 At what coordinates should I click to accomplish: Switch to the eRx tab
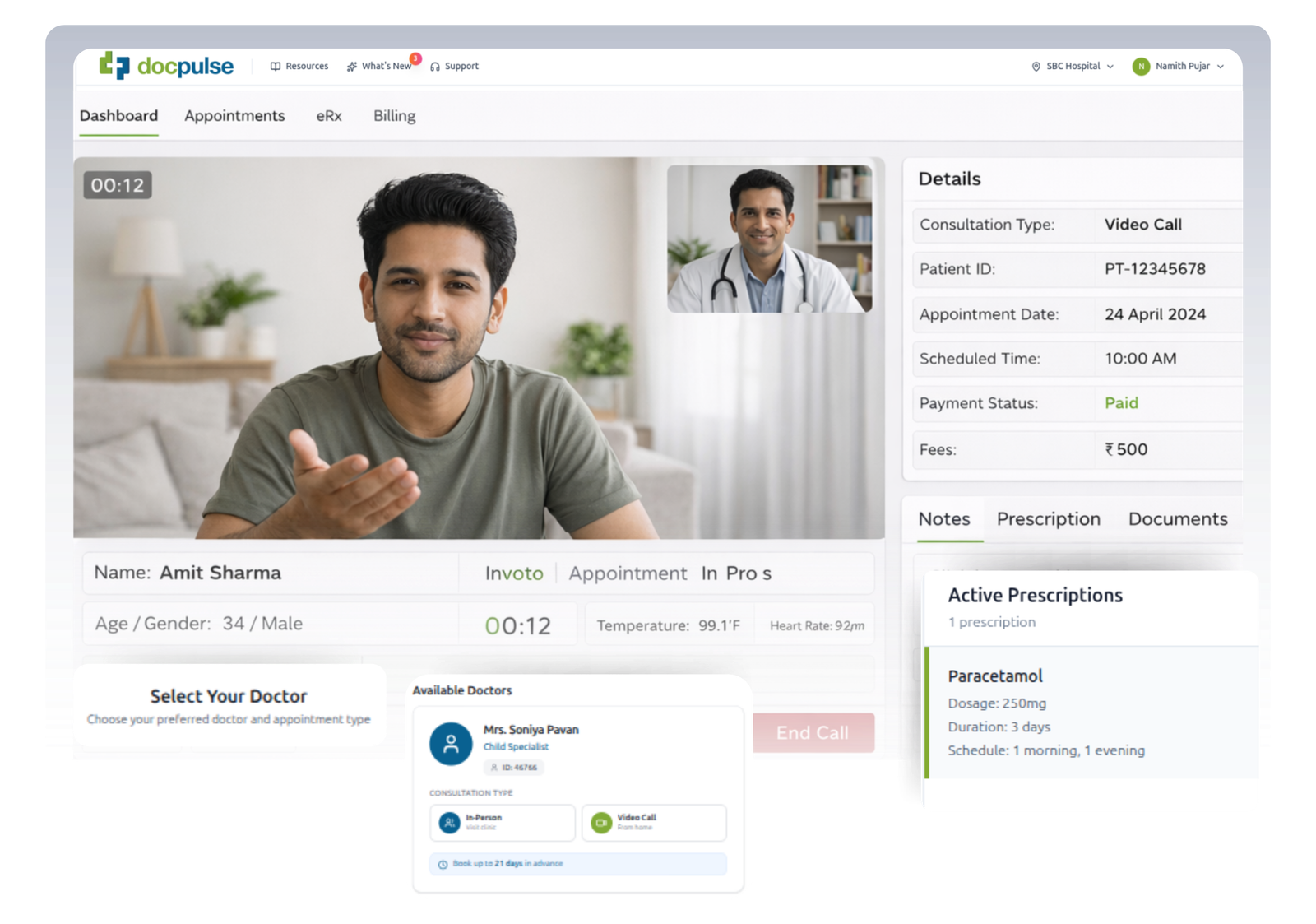click(x=329, y=116)
